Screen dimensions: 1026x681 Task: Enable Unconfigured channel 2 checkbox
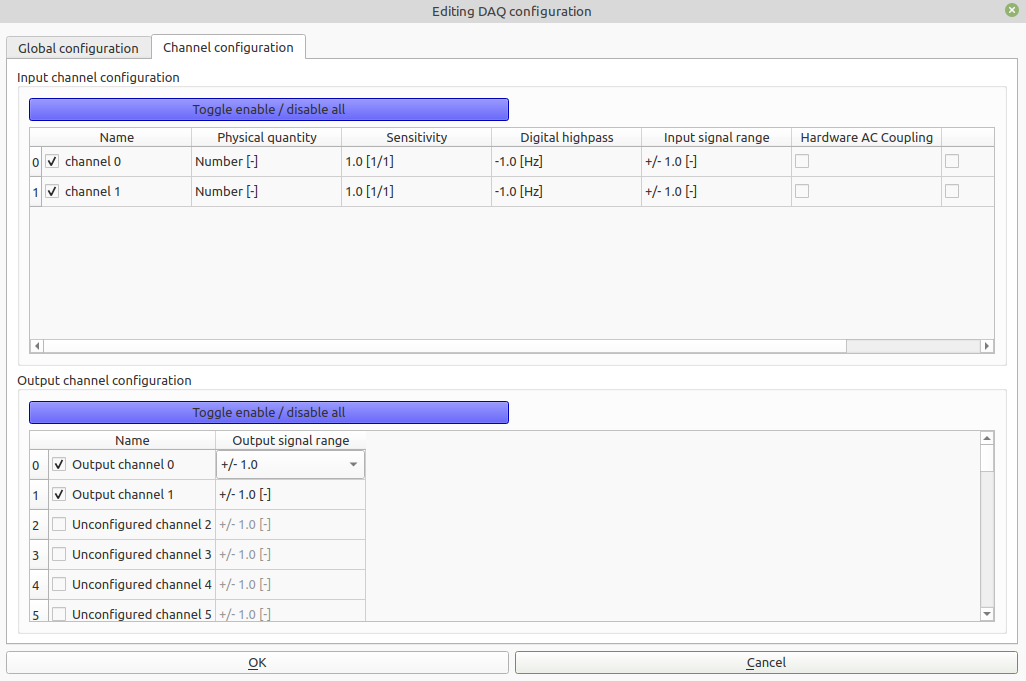[x=59, y=524]
